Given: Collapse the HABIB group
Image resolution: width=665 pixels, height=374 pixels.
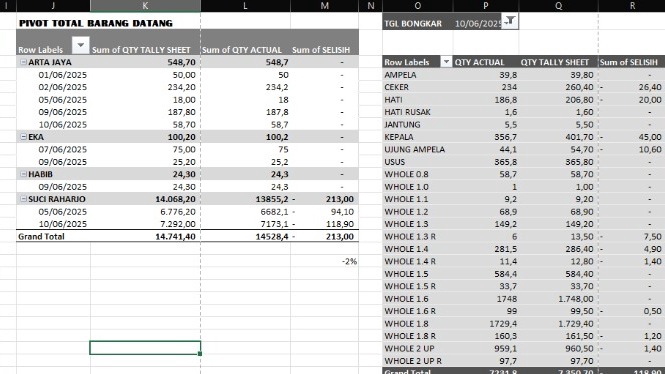Looking at the screenshot, I should click(x=23, y=174).
